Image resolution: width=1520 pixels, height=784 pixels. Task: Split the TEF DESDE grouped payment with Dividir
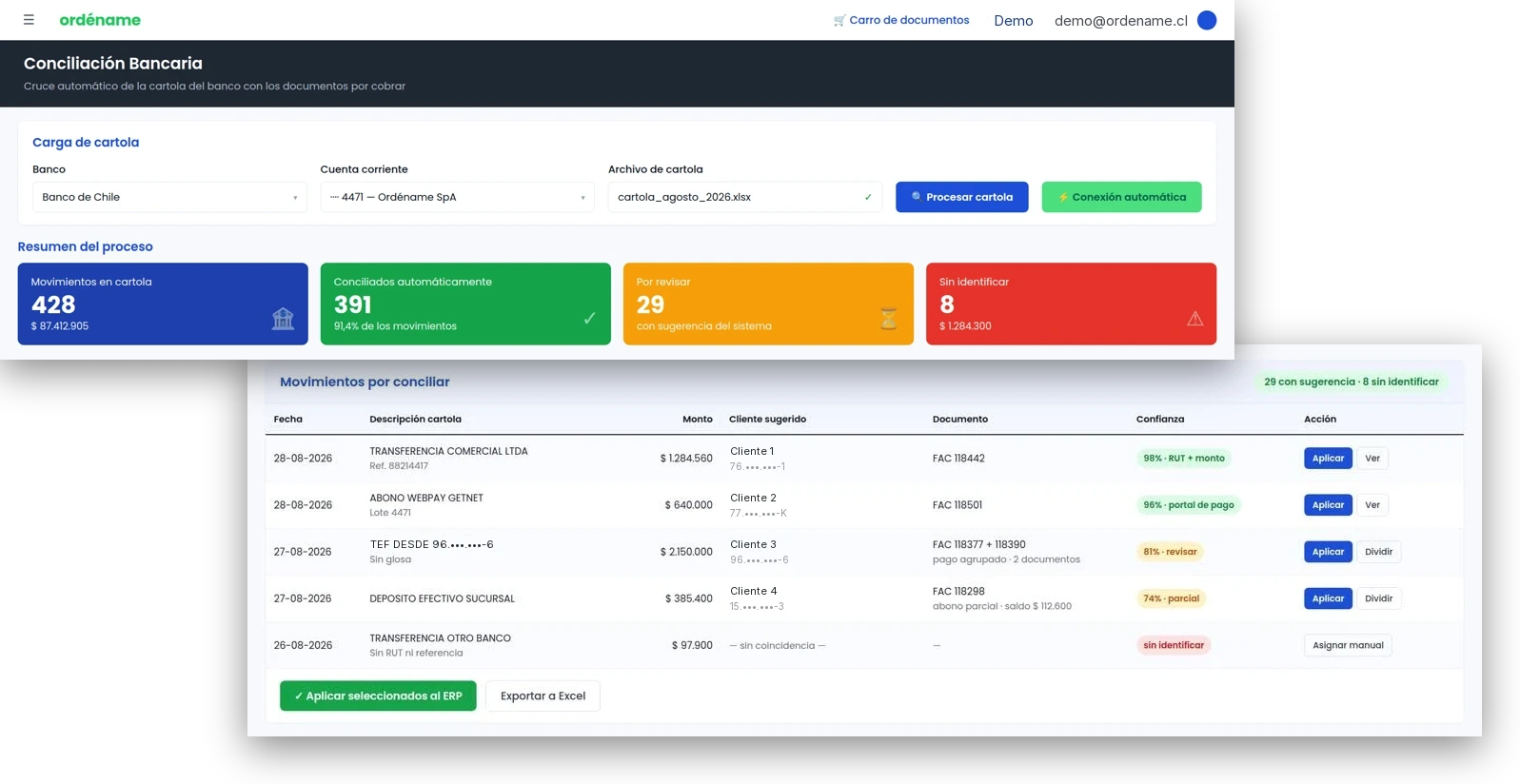[x=1378, y=552]
